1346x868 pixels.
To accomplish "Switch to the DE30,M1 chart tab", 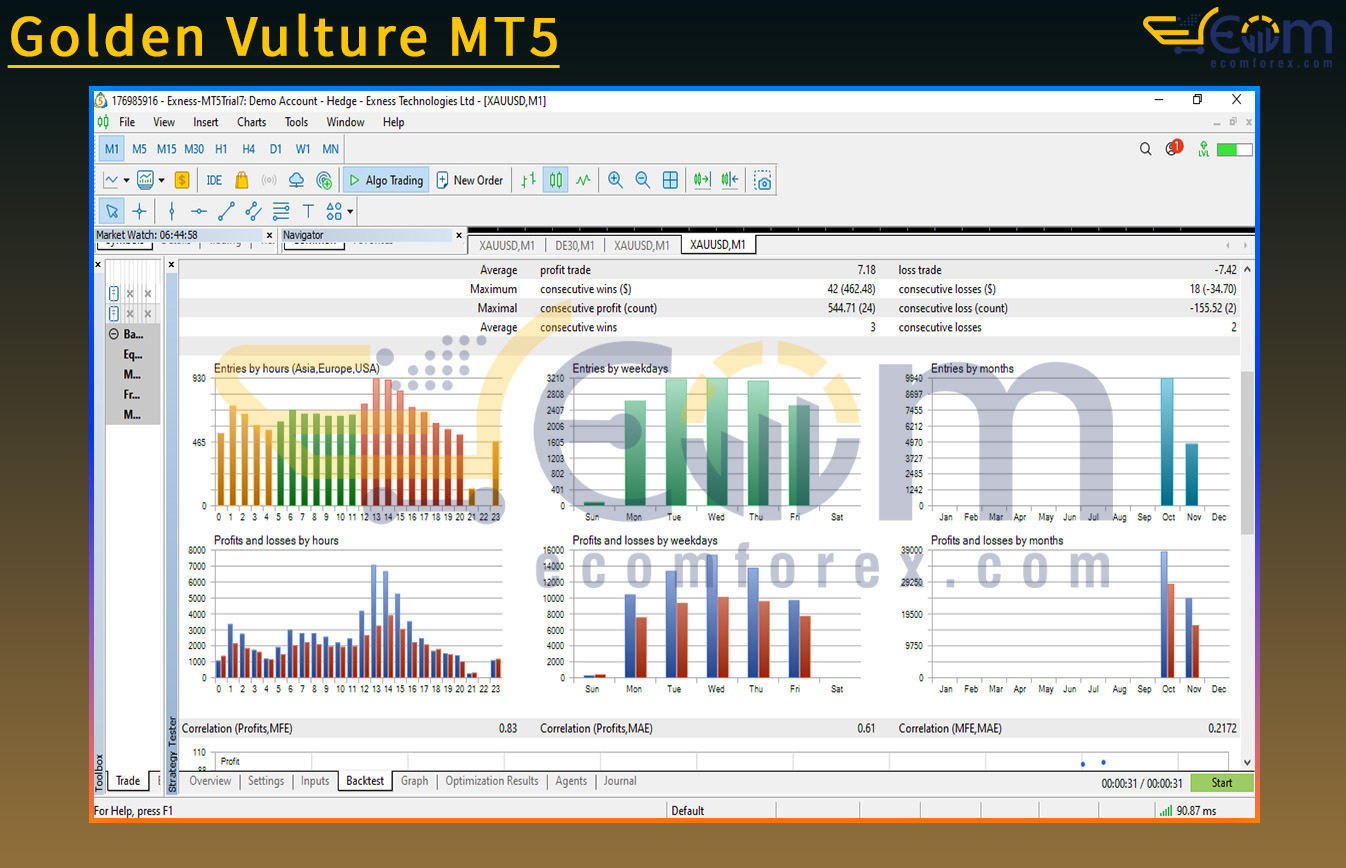I will [574, 245].
